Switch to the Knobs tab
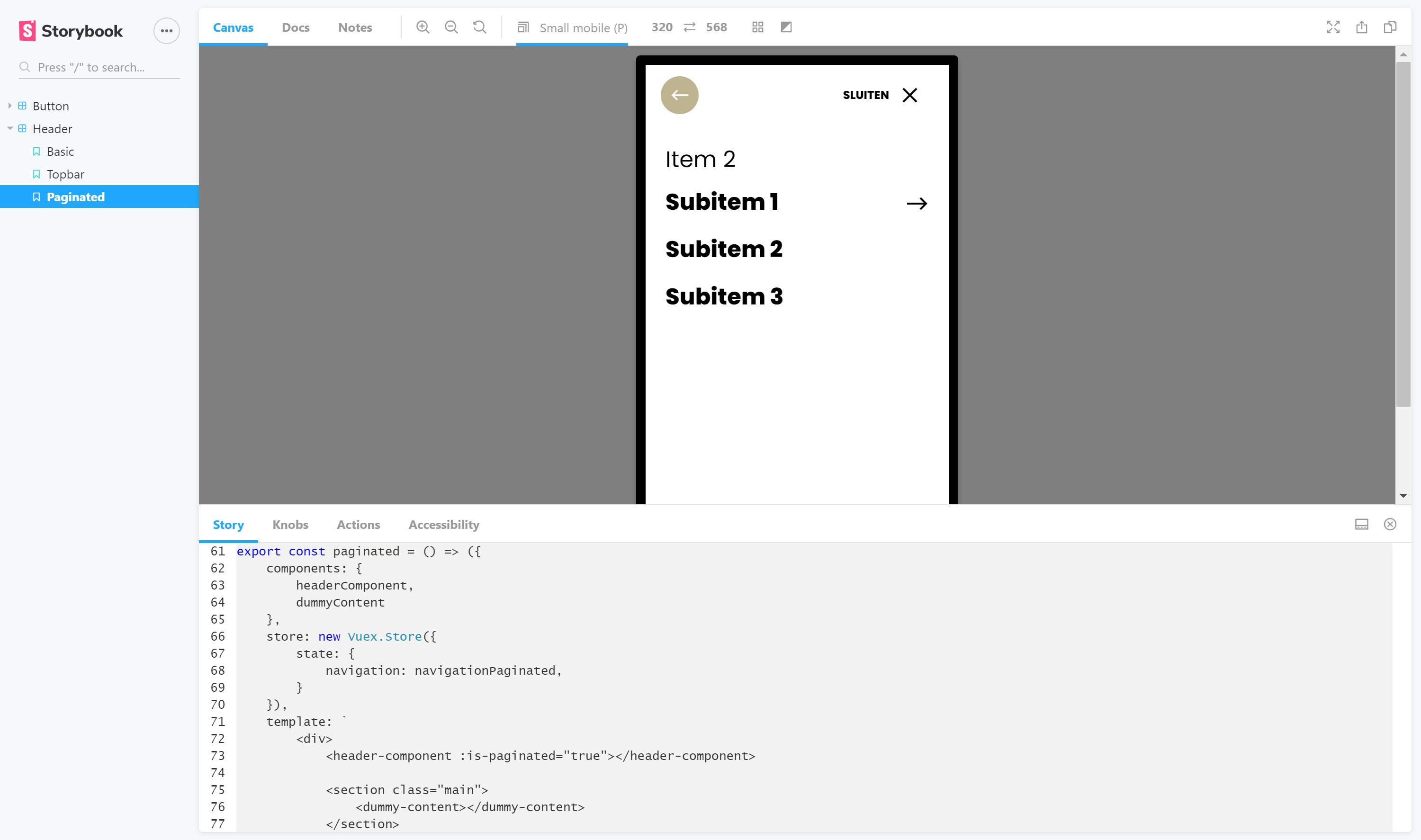 pyautogui.click(x=290, y=524)
